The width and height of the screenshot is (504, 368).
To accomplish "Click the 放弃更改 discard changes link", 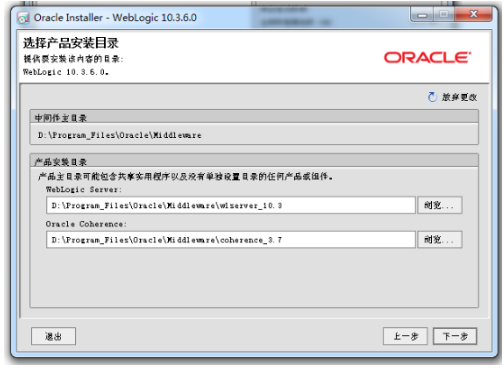I will pos(459,97).
